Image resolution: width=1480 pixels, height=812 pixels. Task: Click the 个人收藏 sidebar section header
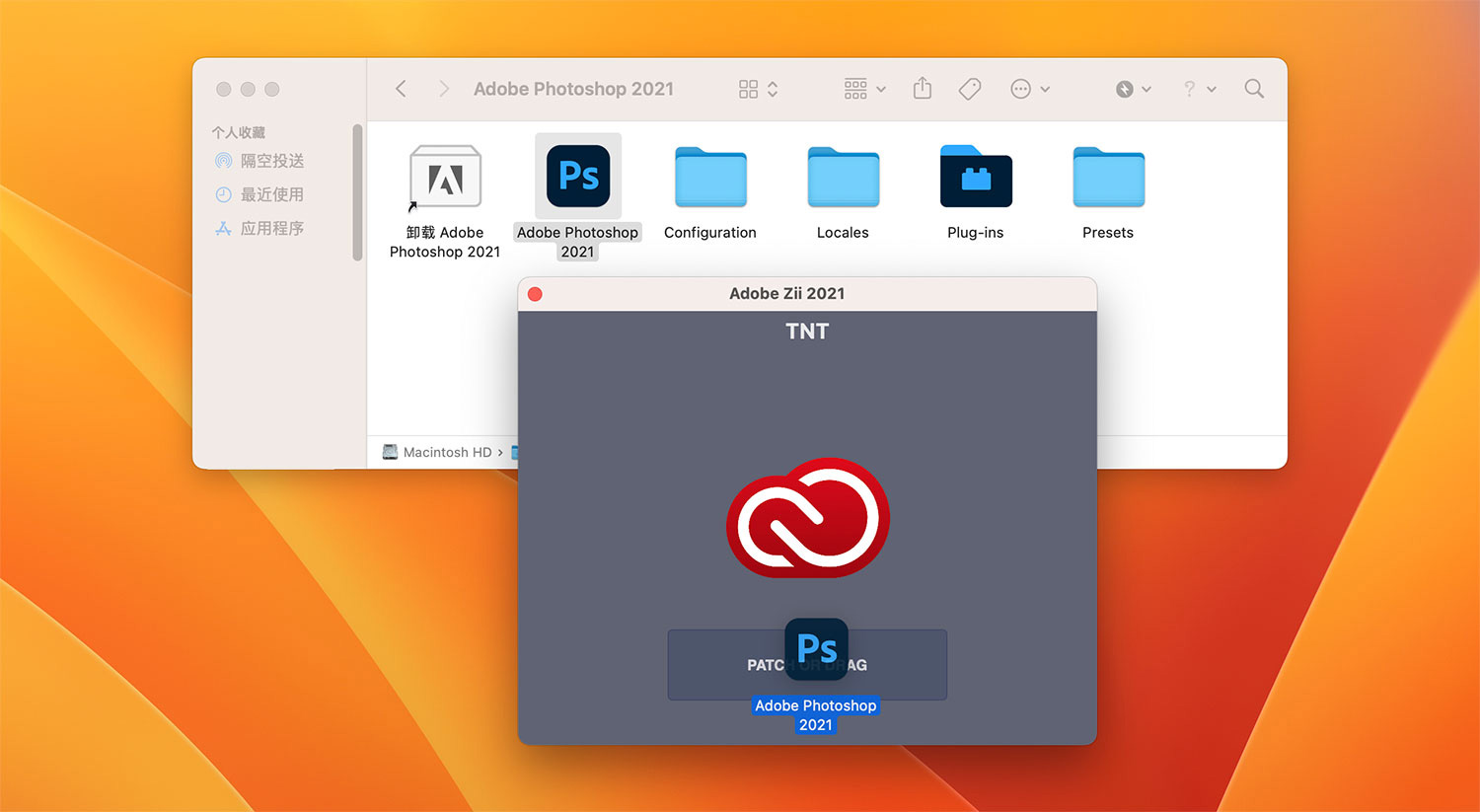click(x=239, y=132)
